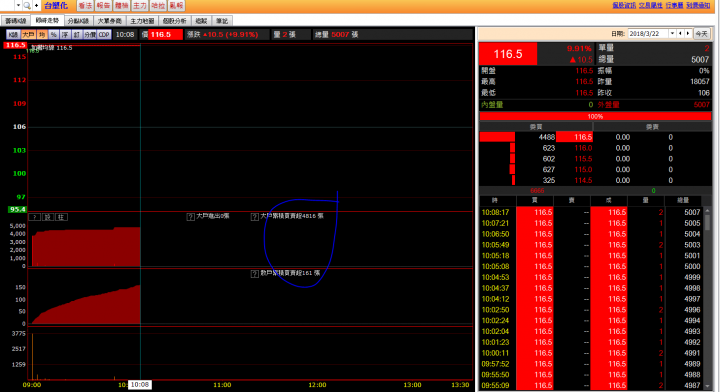720x392 pixels.
Task: Switch to the 主力地圖 tab
Action: point(142,21)
